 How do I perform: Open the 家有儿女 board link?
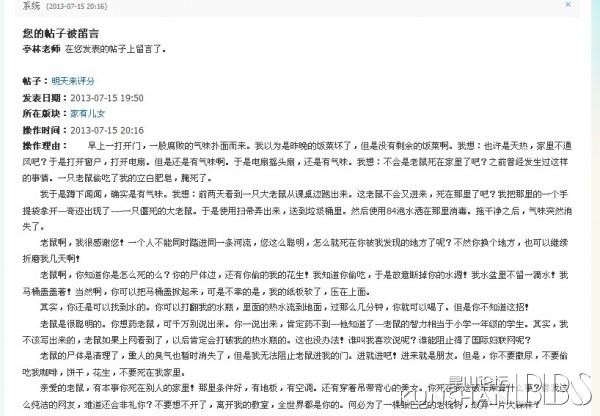click(x=88, y=113)
